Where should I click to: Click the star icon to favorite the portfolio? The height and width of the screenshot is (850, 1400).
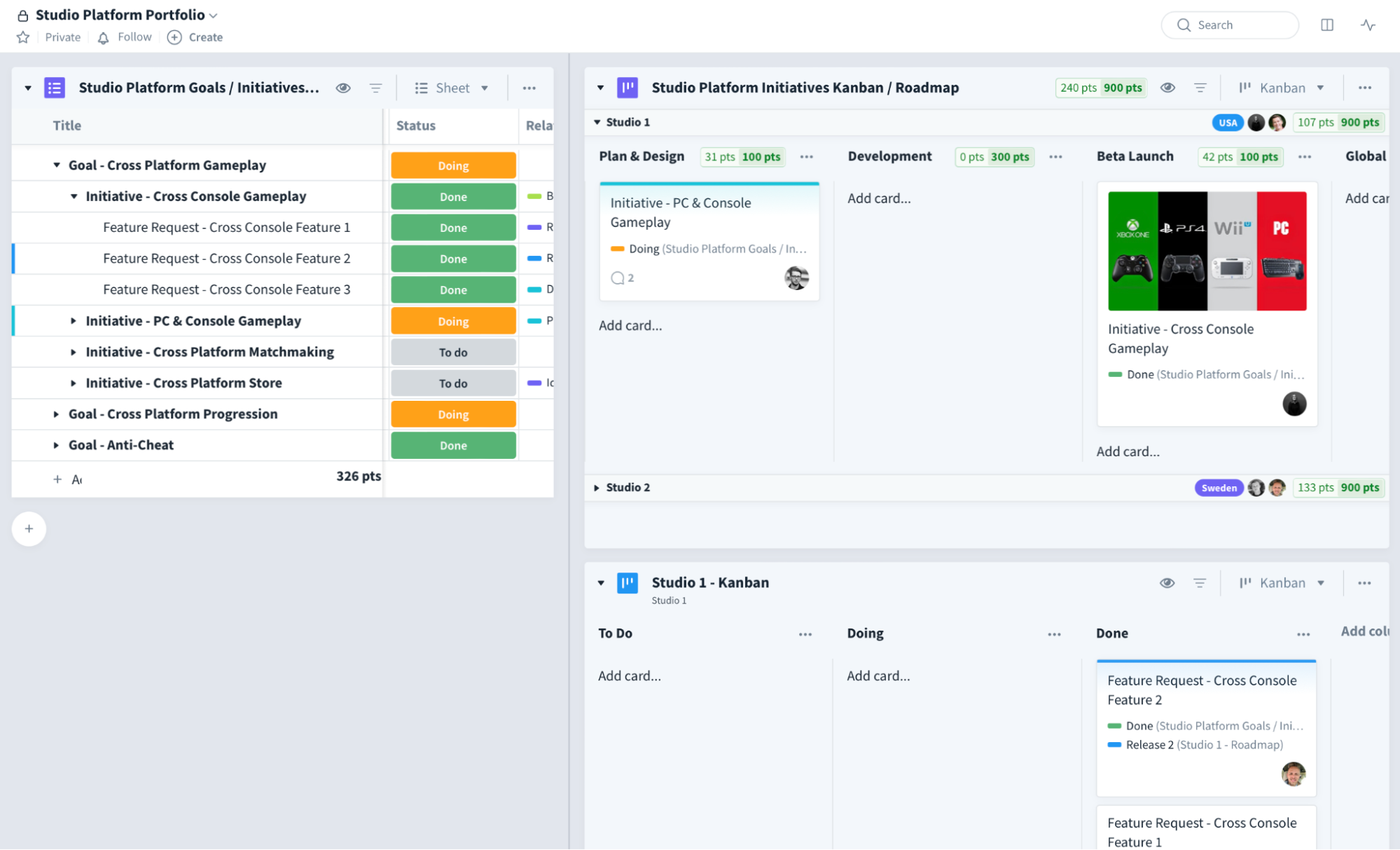click(22, 37)
